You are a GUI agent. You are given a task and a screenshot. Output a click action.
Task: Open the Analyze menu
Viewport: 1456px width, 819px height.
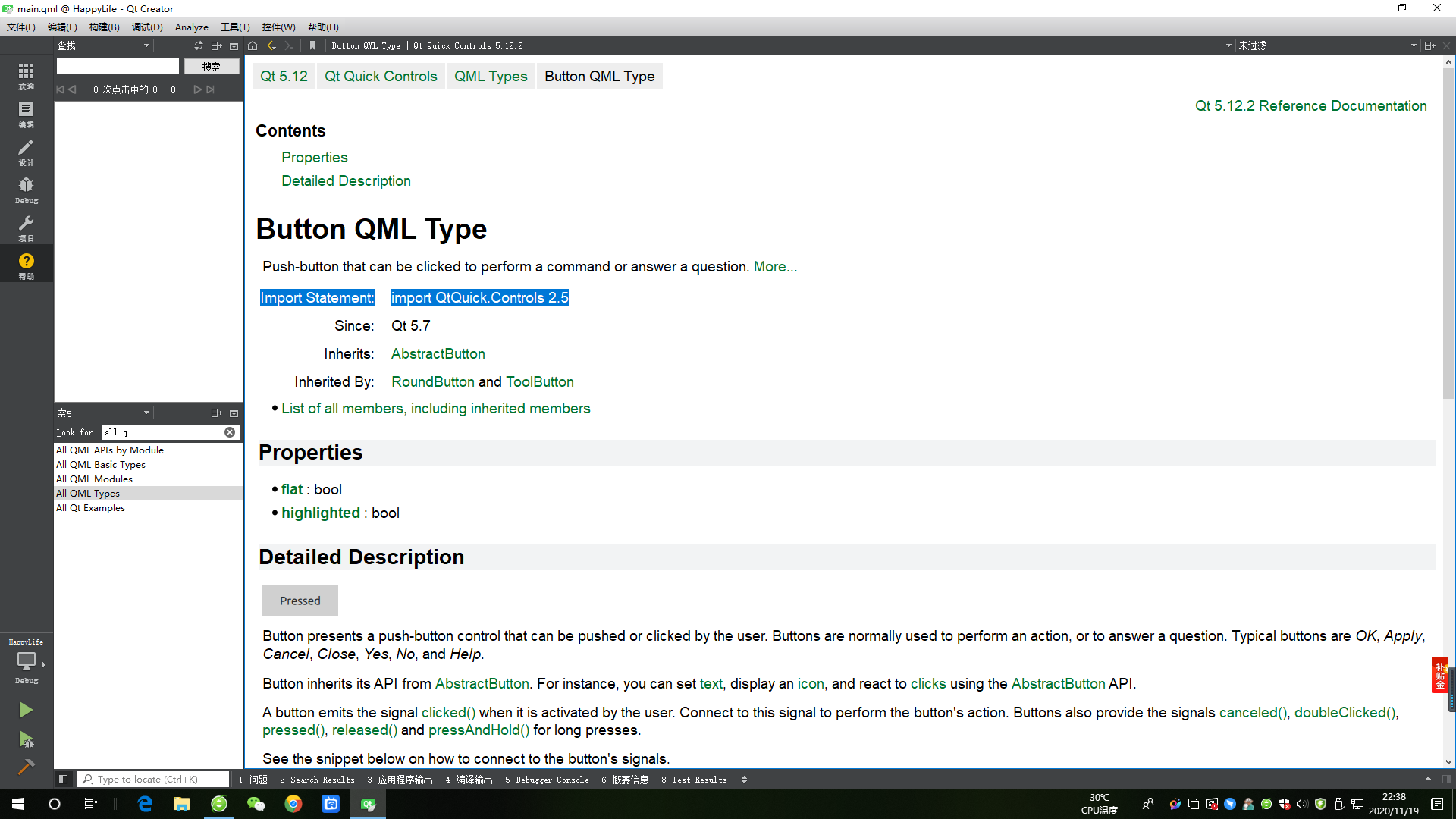pos(191,27)
